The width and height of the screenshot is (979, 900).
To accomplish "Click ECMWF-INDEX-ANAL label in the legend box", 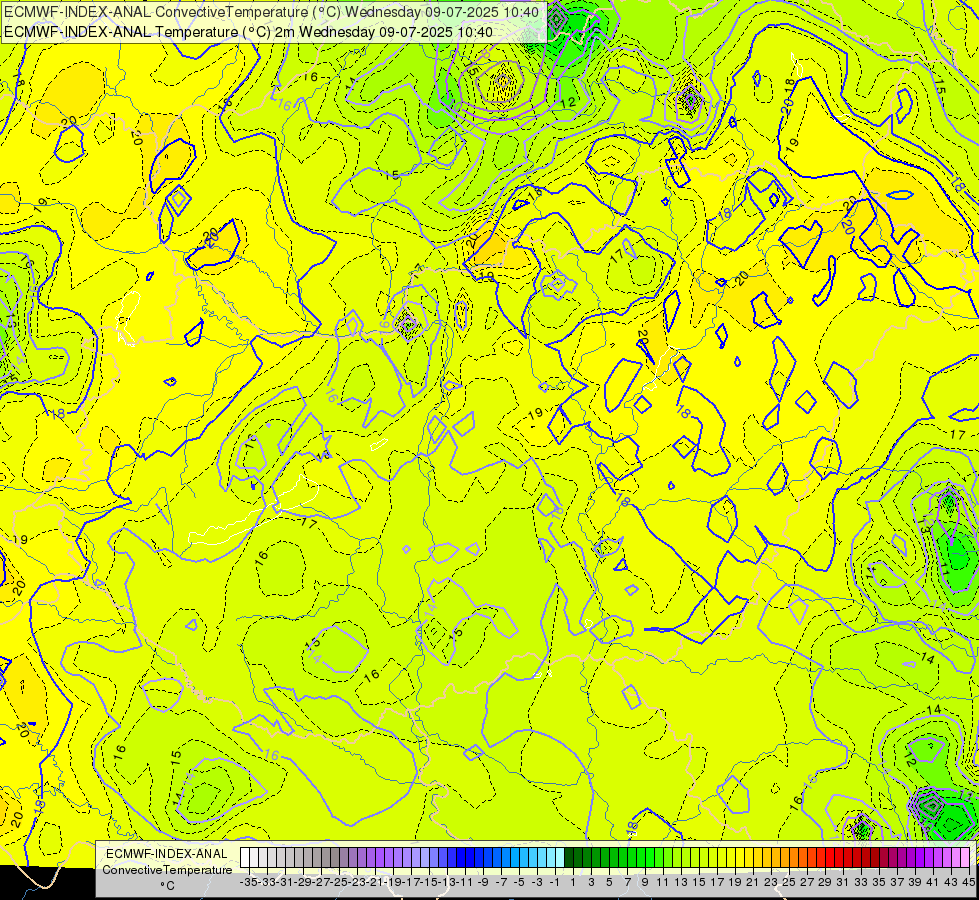I will 167,854.
